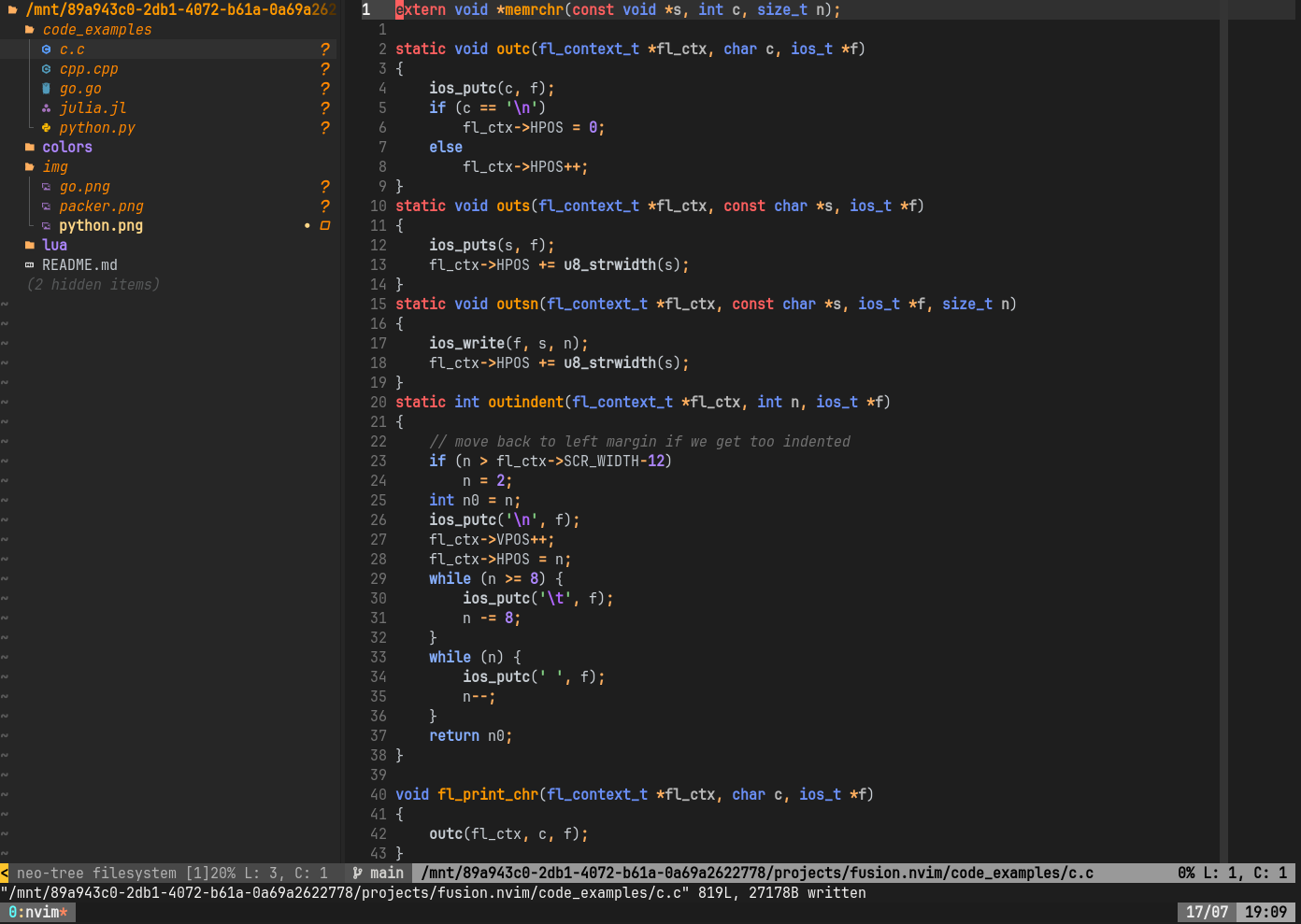Click the untracked git marker on go.png

[324, 187]
